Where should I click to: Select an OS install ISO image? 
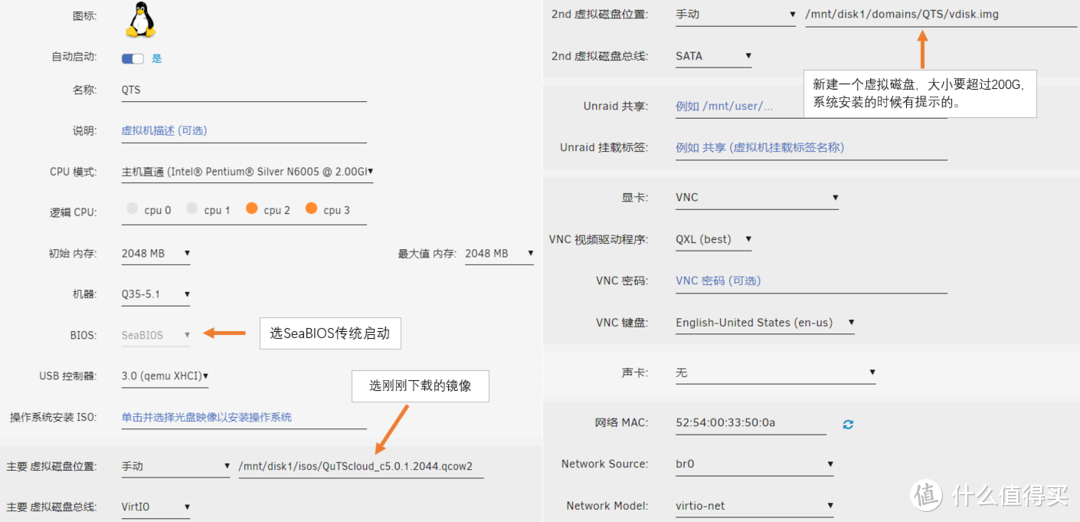point(244,417)
